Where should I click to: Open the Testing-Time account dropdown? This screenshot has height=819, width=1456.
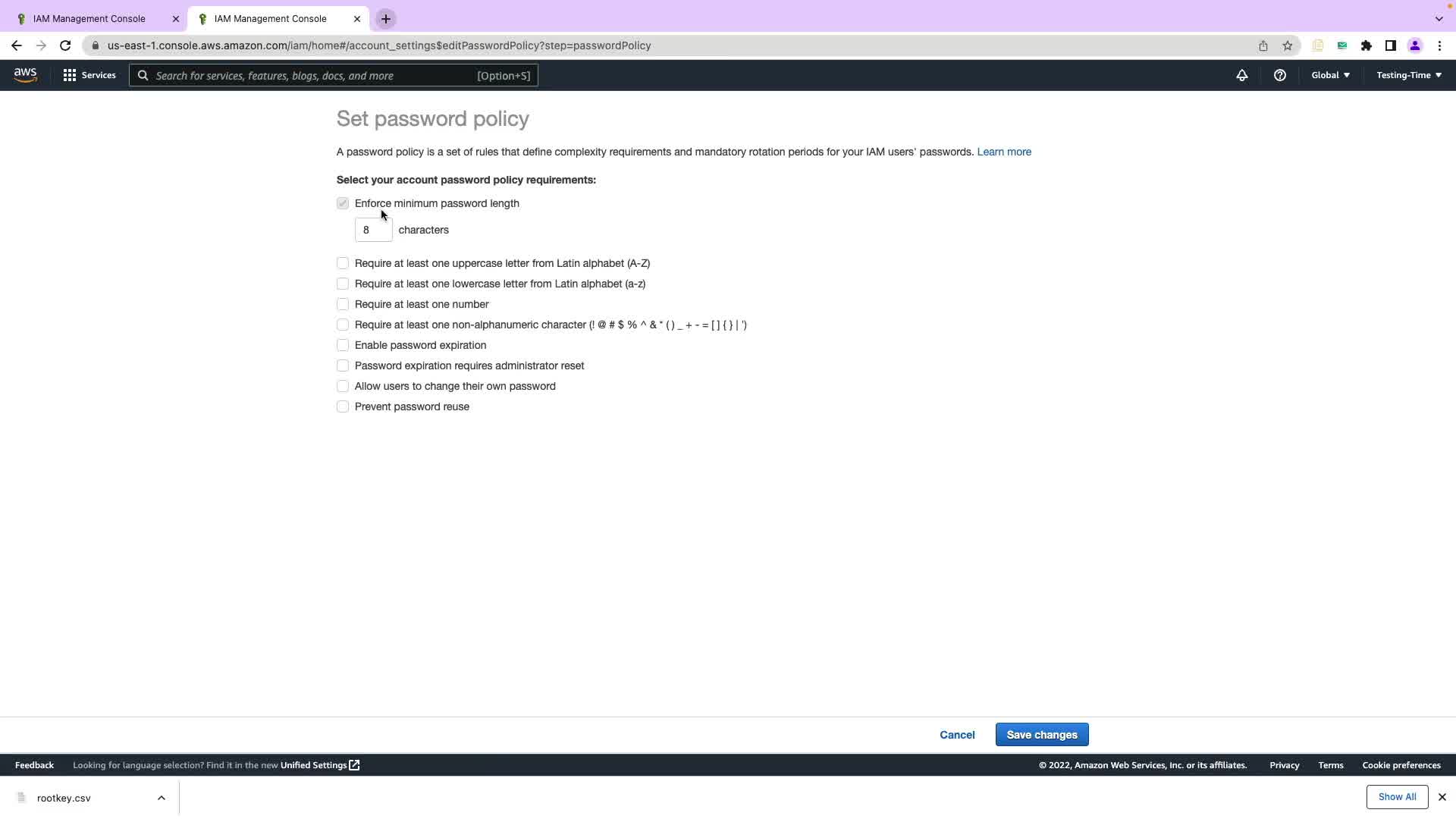point(1408,75)
